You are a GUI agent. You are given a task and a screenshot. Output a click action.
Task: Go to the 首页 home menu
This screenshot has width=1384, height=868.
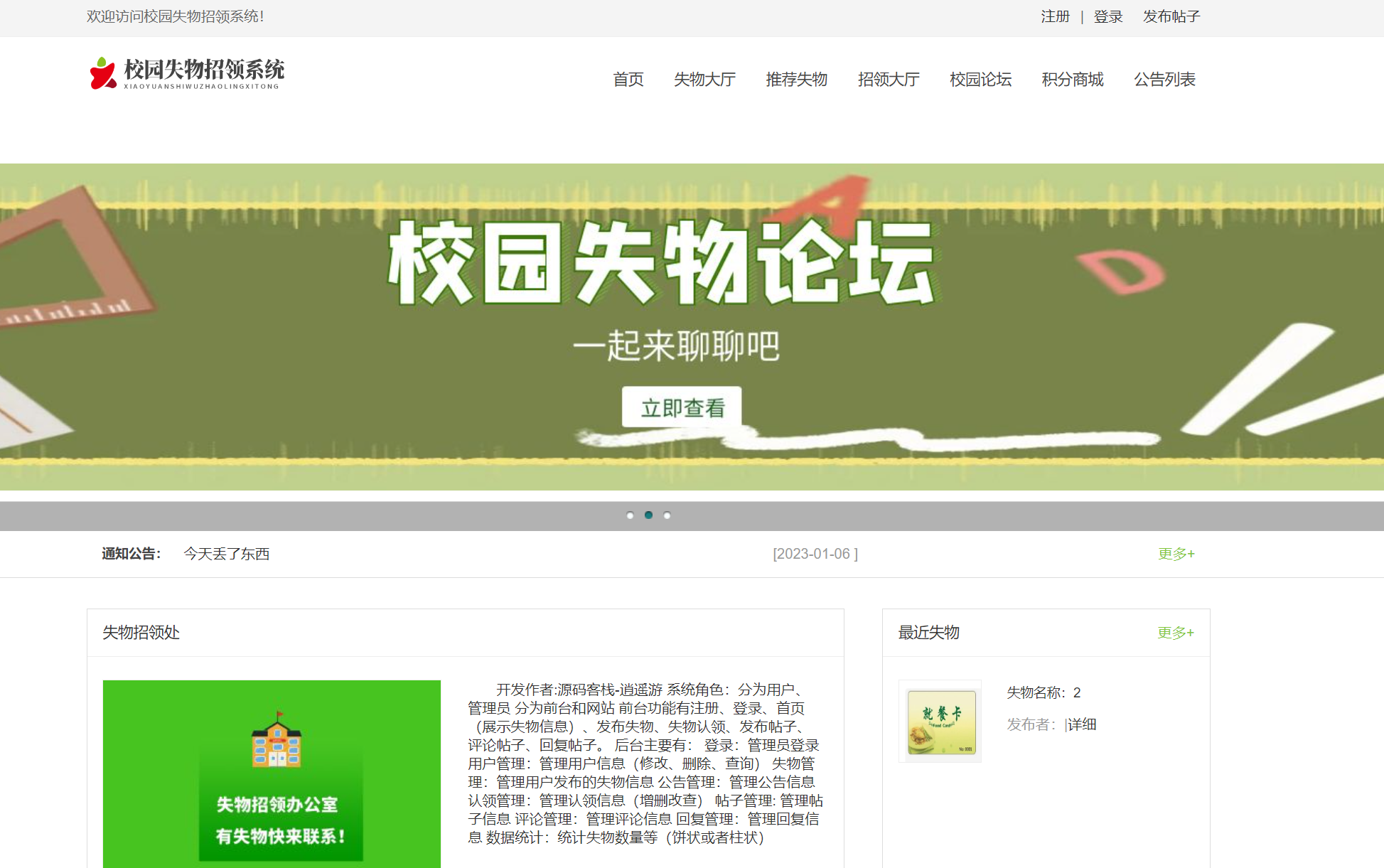[x=628, y=80]
